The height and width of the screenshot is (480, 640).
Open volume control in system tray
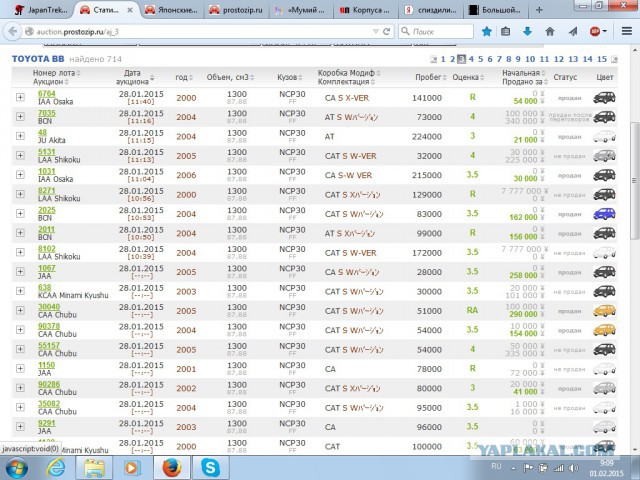click(x=573, y=468)
